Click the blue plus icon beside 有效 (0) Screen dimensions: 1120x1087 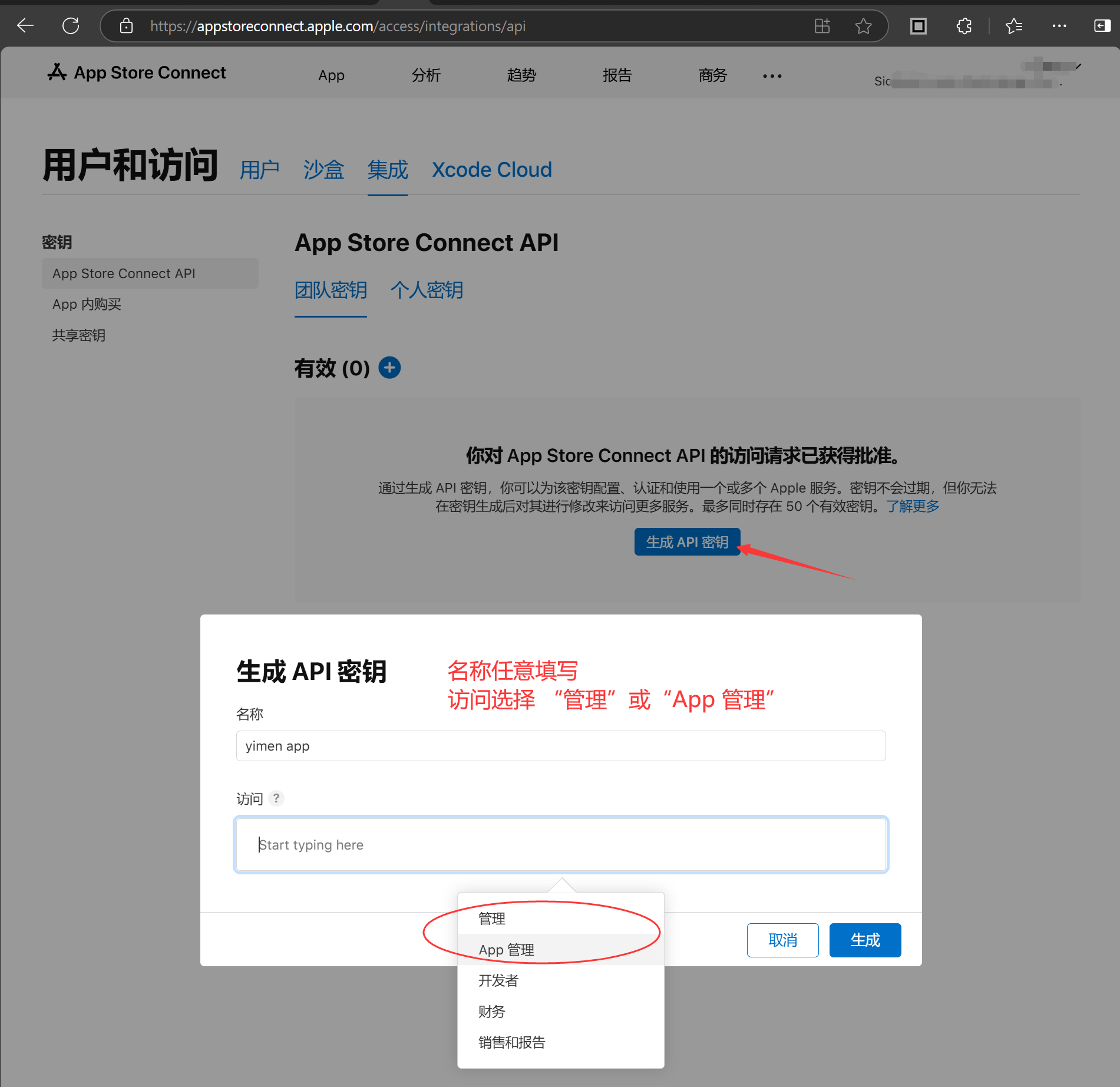(389, 368)
